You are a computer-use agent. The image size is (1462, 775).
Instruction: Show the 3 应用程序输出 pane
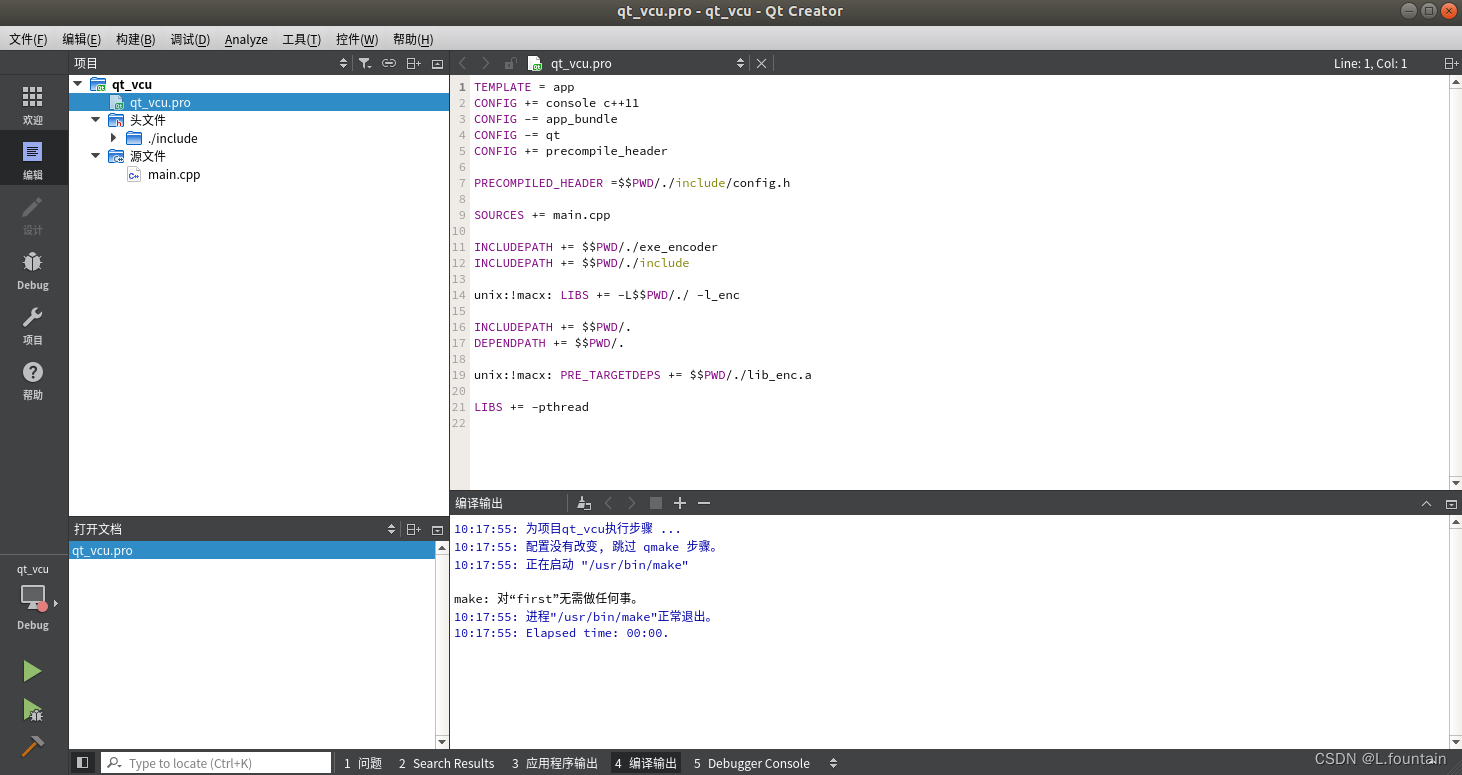click(x=555, y=763)
